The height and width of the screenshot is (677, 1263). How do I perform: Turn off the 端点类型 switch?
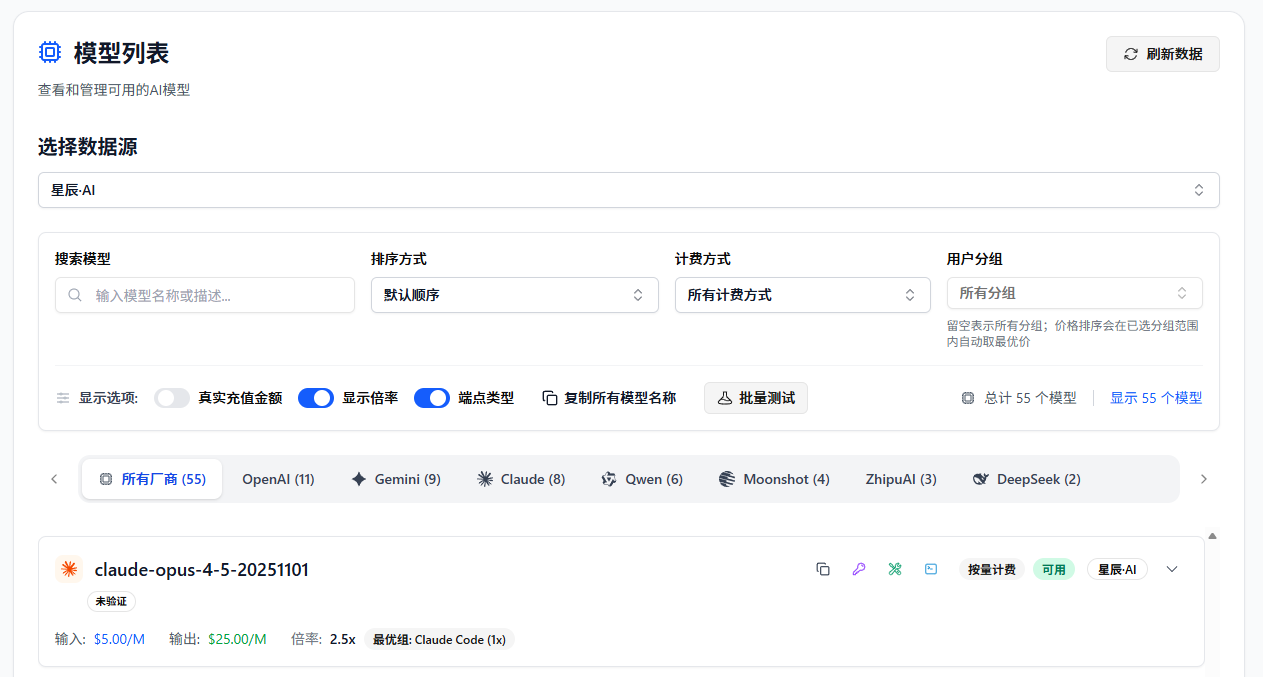click(x=432, y=398)
